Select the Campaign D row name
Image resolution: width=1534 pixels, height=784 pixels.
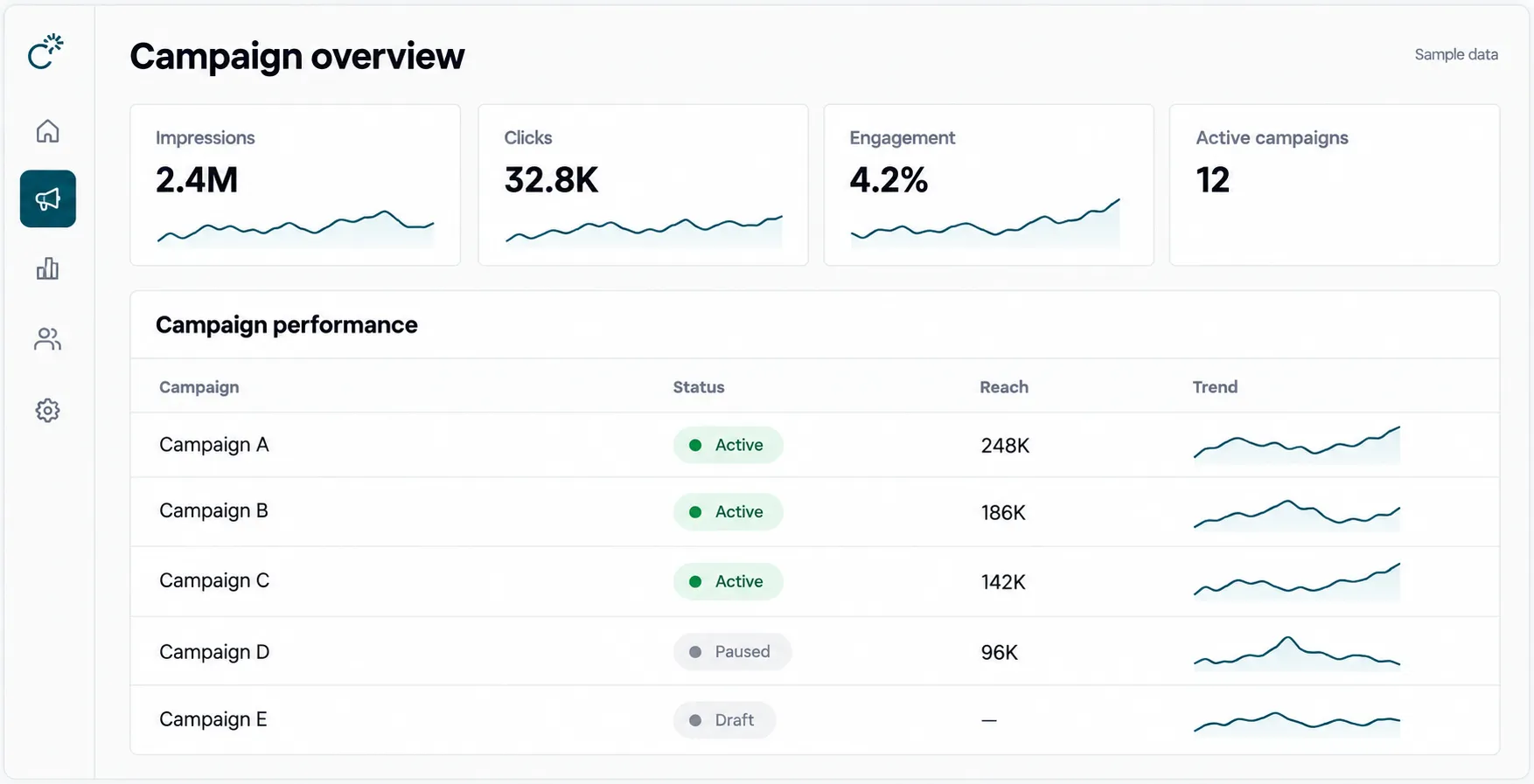[214, 652]
